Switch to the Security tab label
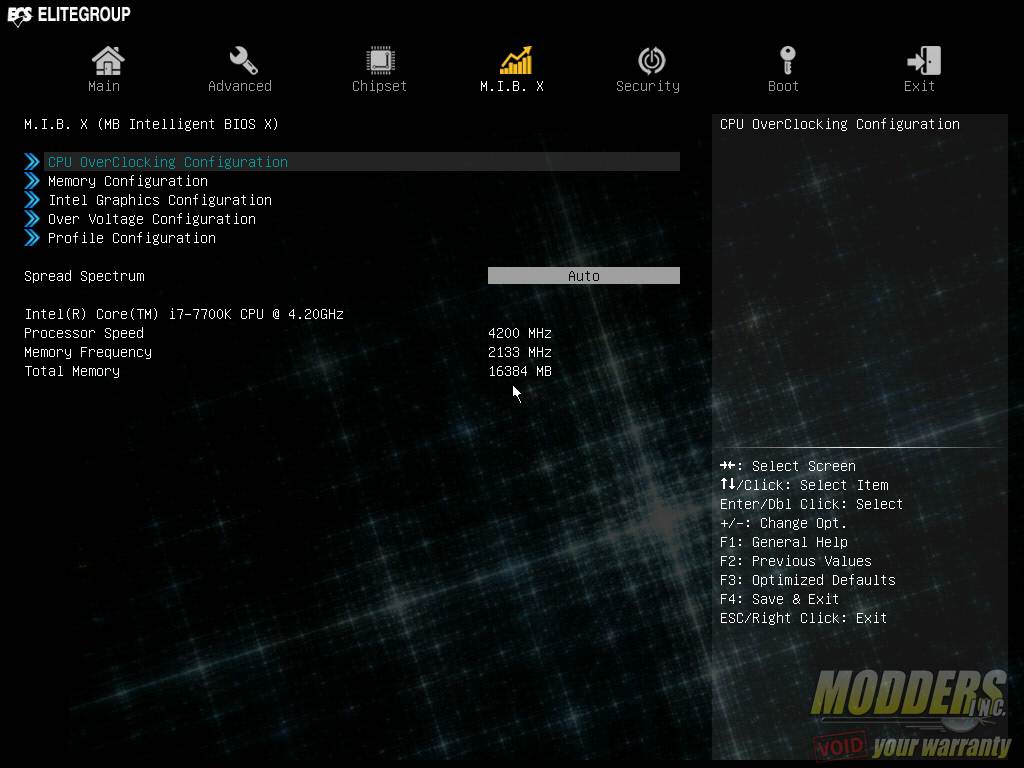The height and width of the screenshot is (768, 1024). 648,86
